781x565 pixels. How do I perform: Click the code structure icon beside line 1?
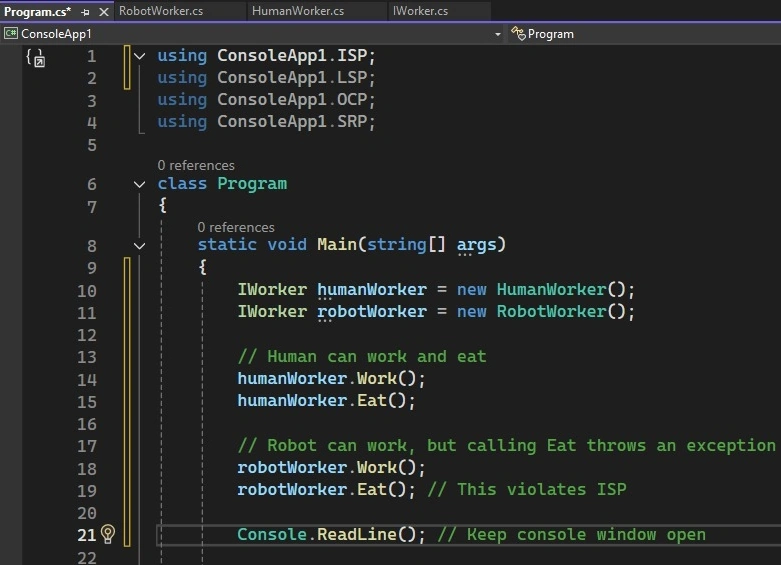coord(35,57)
